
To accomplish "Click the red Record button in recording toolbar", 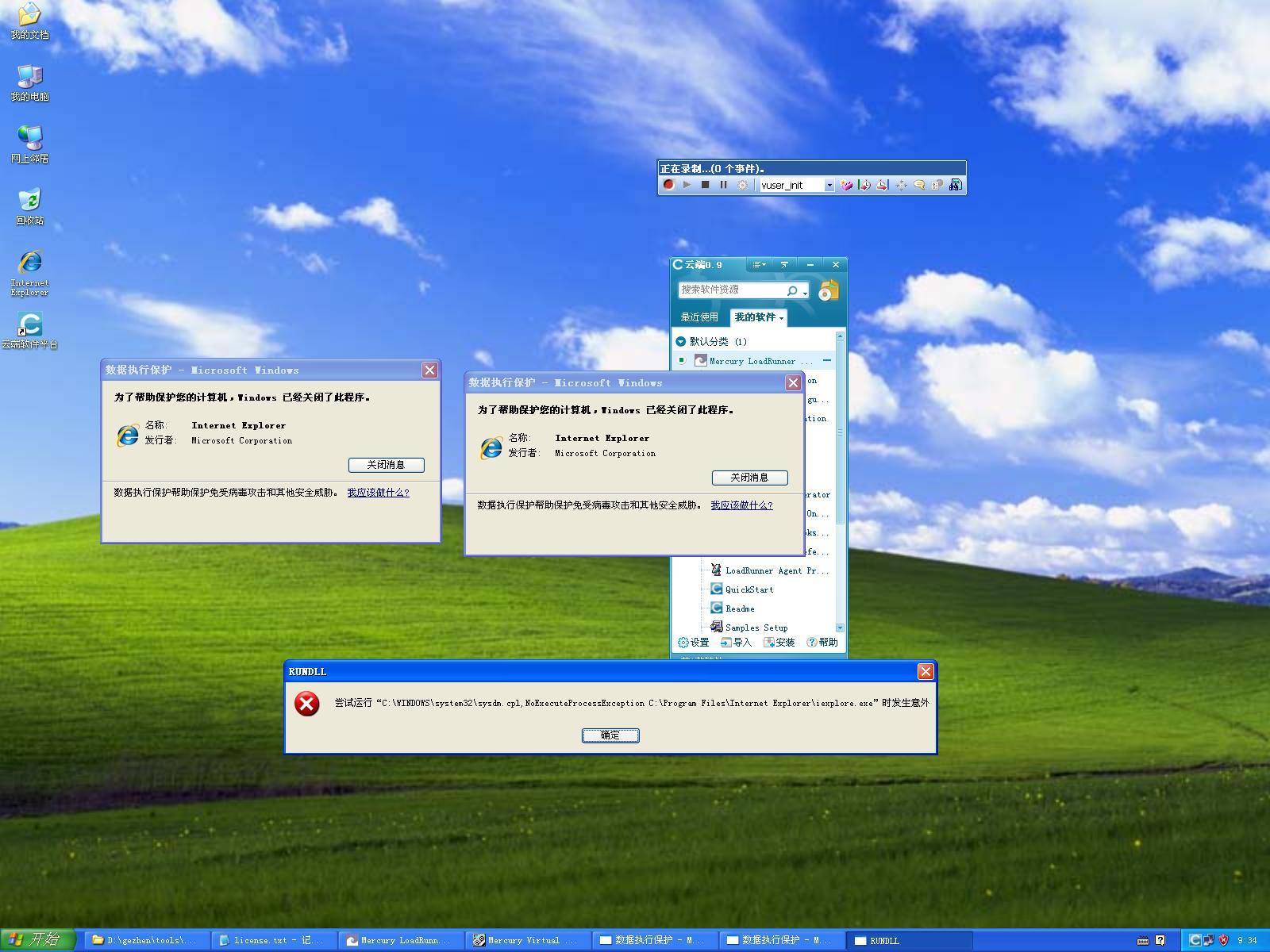I will tap(668, 185).
